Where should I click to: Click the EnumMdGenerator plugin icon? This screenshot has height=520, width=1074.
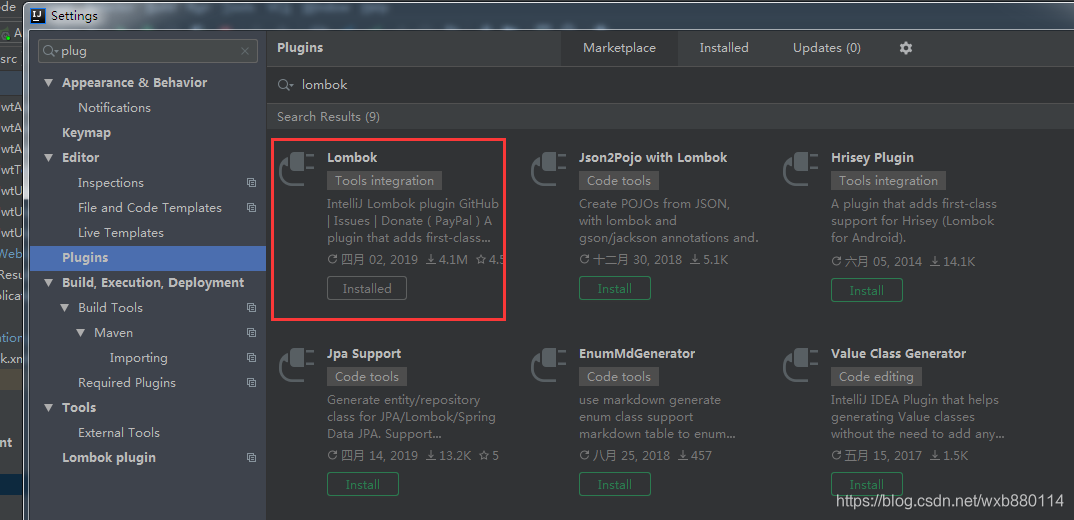(x=549, y=365)
